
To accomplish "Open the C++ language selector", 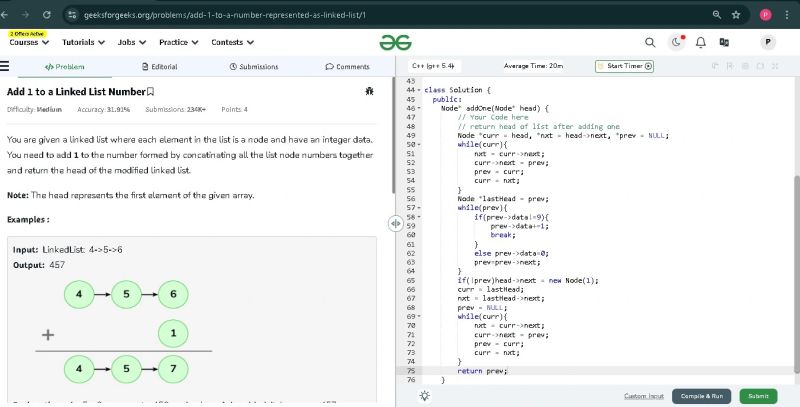I will pos(433,66).
